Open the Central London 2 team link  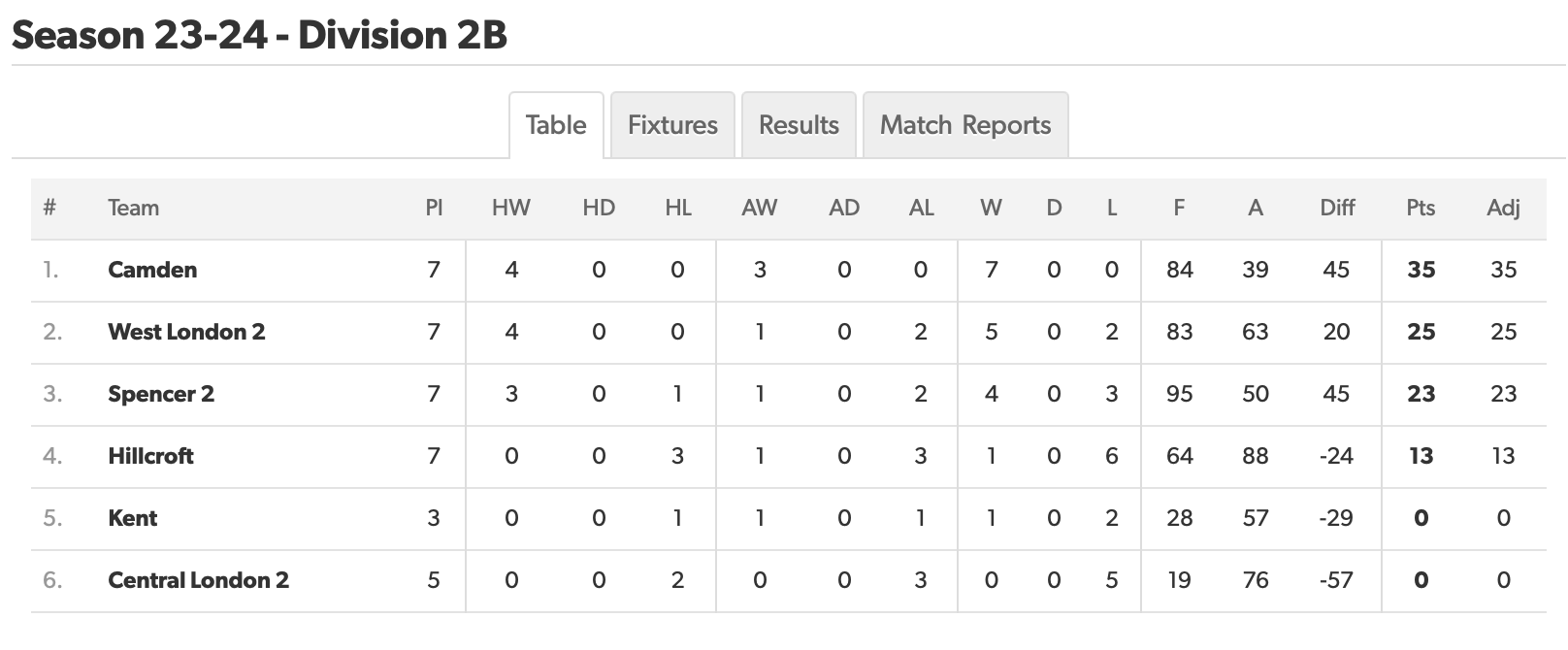[x=198, y=580]
